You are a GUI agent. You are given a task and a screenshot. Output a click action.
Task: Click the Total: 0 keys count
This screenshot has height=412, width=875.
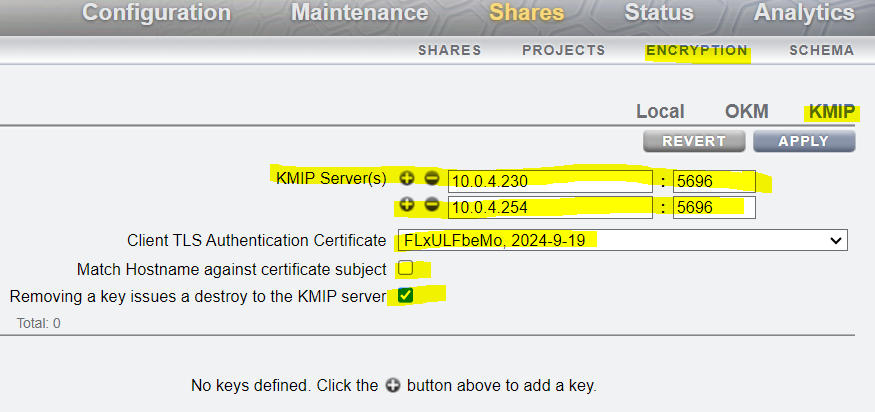[39, 323]
